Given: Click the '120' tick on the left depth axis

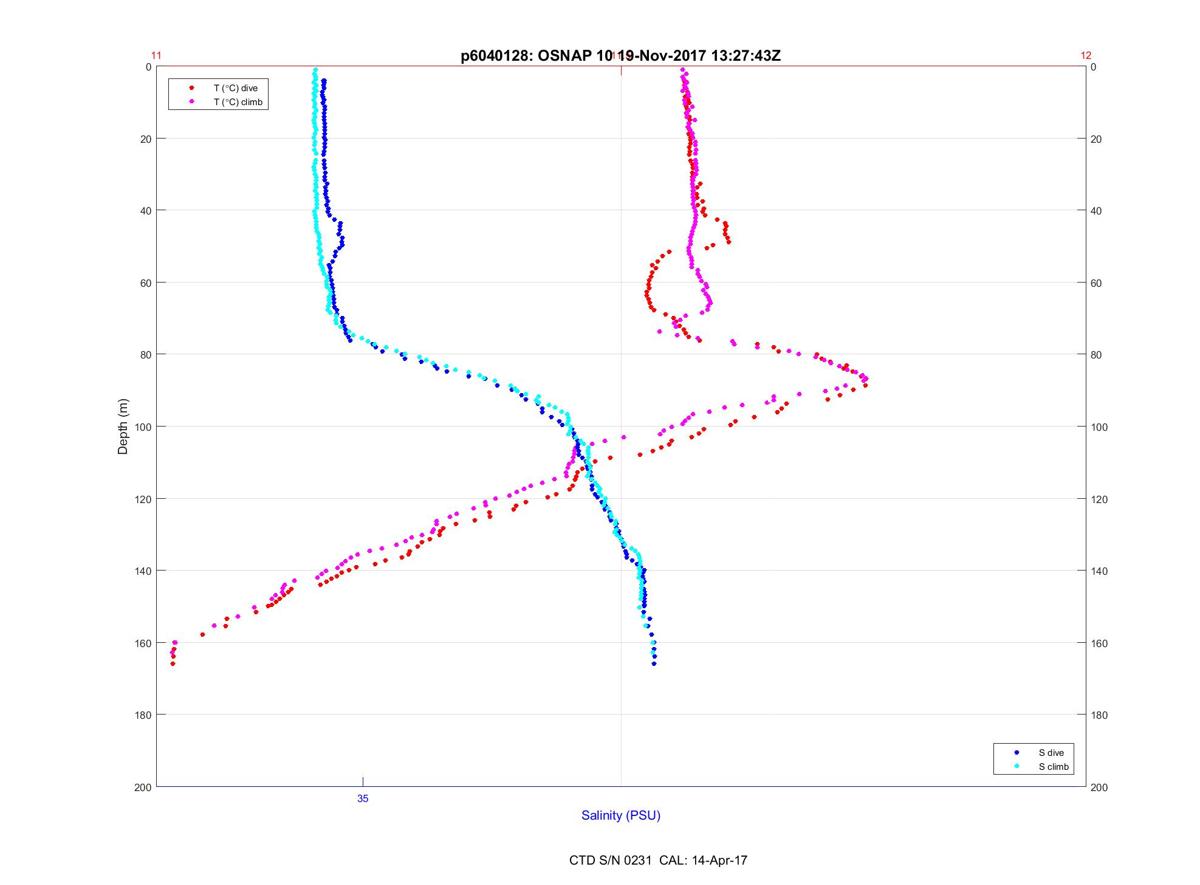Looking at the screenshot, I should point(141,499).
